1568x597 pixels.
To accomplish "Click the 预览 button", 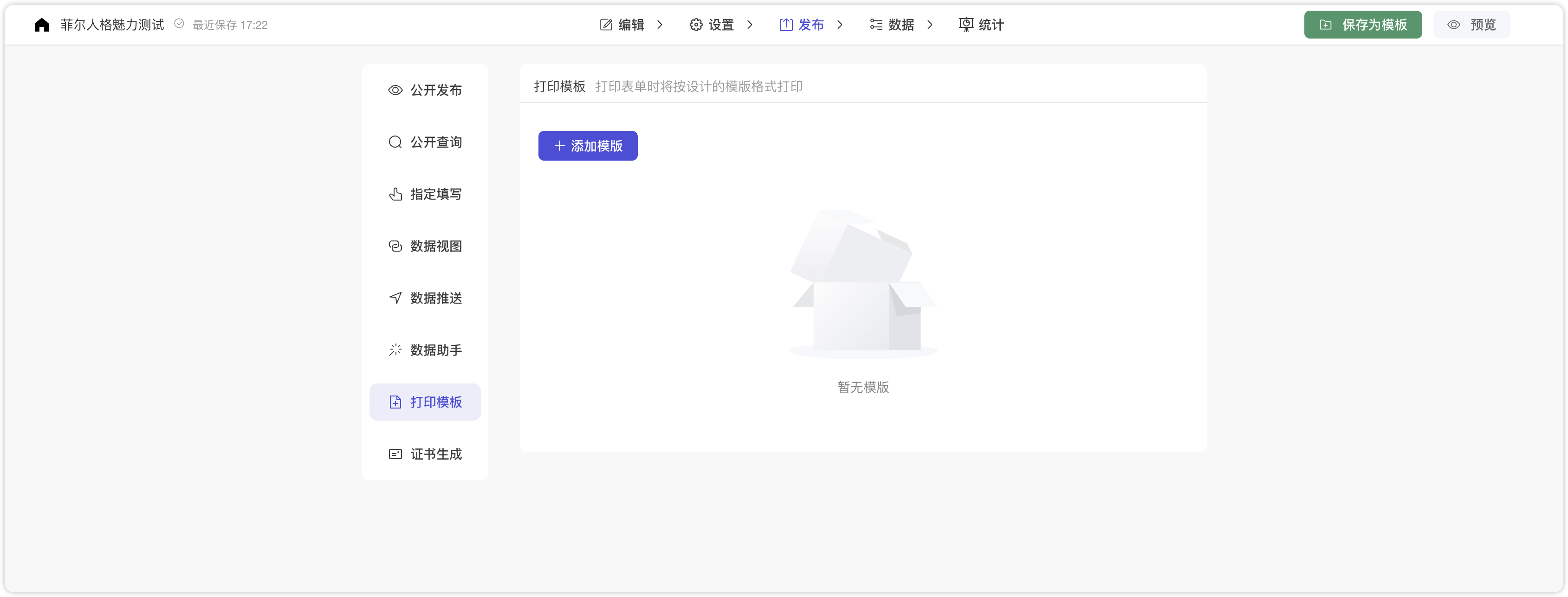I will click(x=1471, y=24).
